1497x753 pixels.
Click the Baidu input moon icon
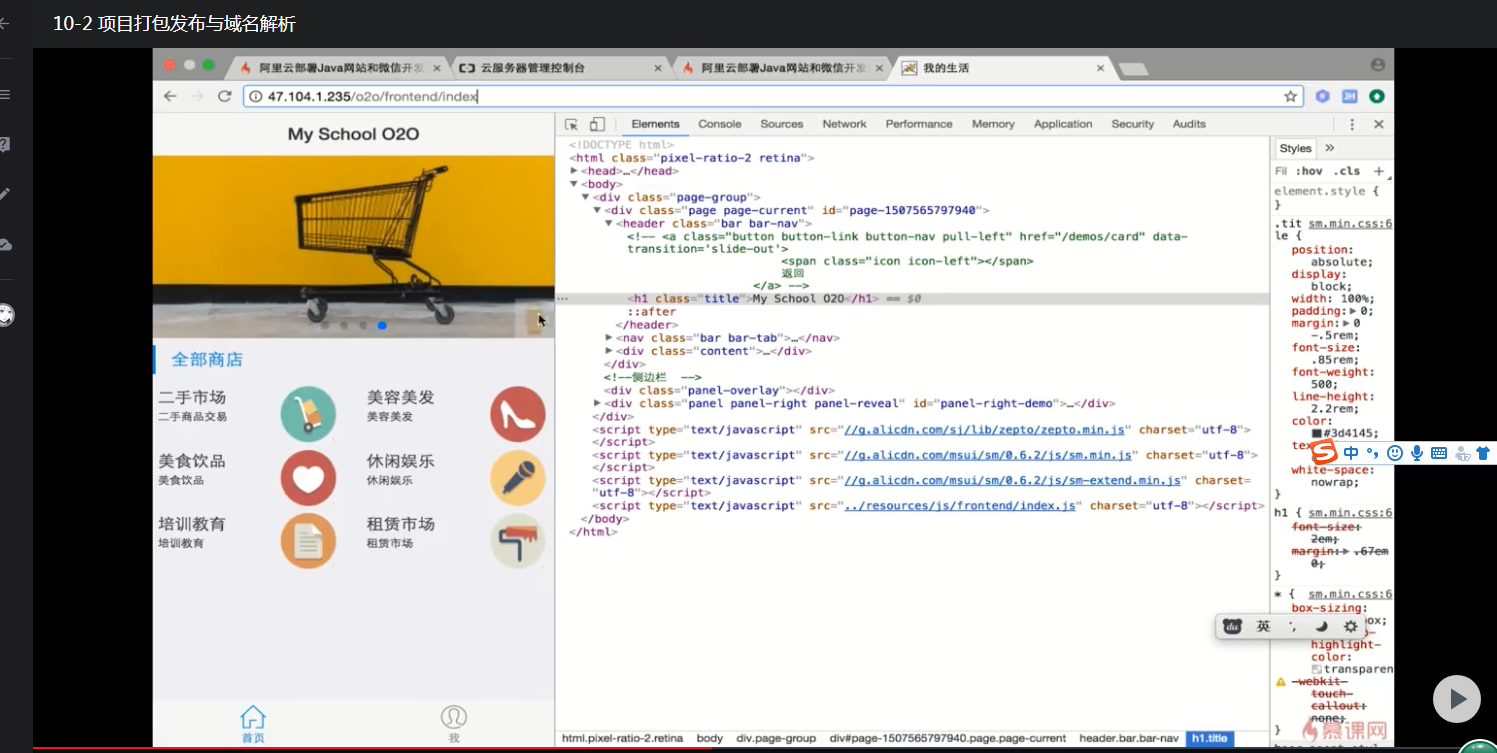coord(1321,627)
